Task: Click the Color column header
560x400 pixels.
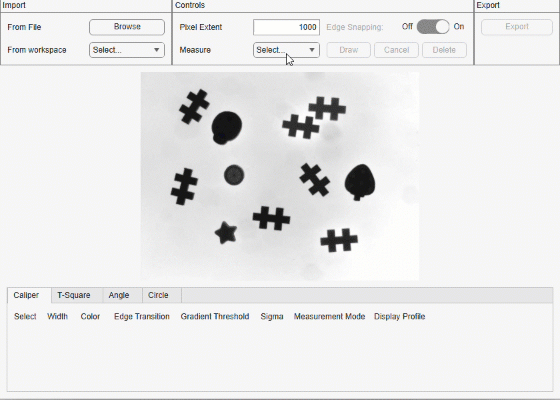Action: tap(90, 316)
